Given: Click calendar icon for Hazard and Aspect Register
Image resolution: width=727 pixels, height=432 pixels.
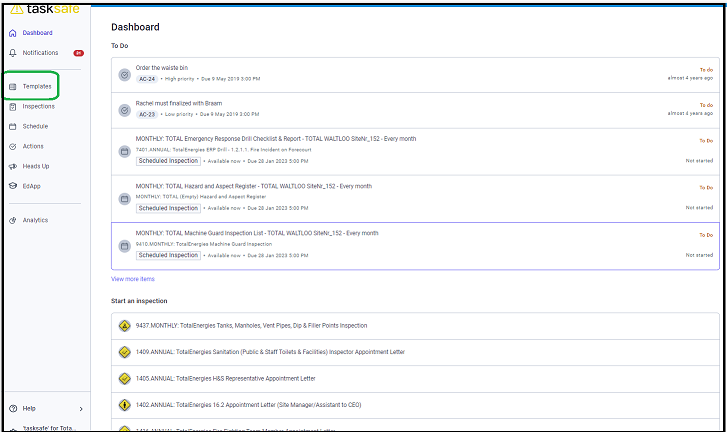Looking at the screenshot, I should point(124,199).
